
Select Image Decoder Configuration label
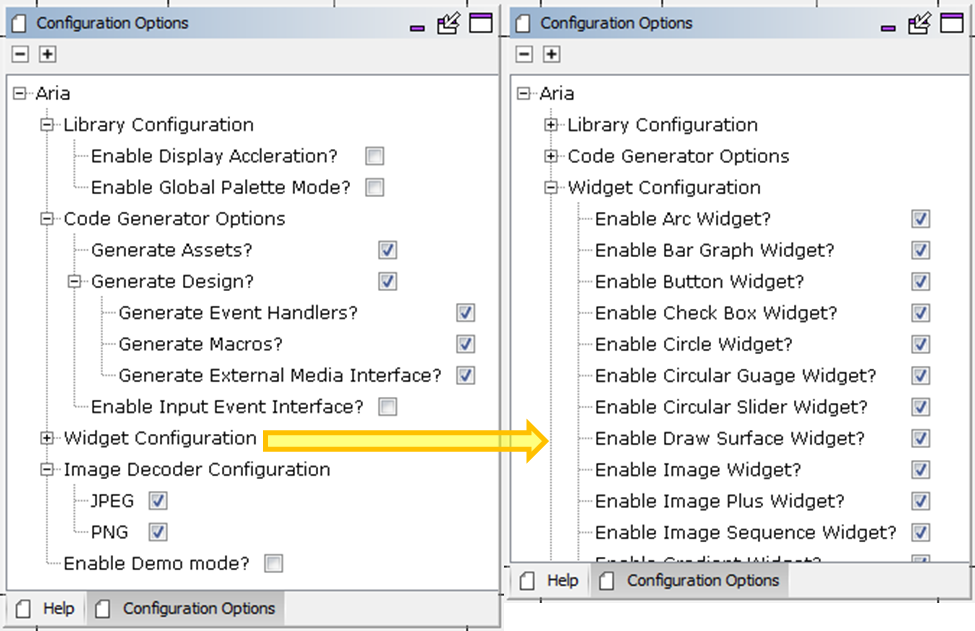click(196, 469)
